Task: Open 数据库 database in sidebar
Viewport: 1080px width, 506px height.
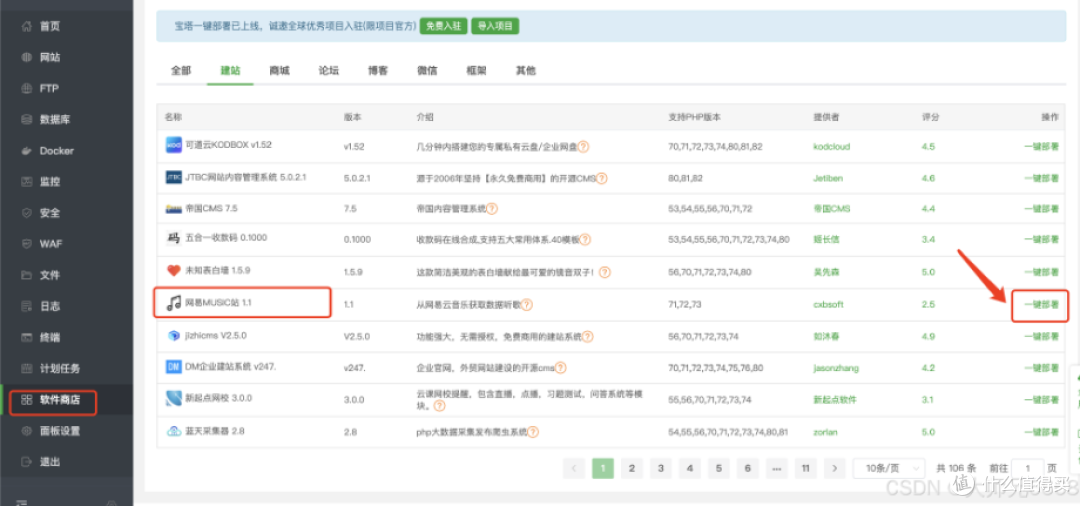Action: tap(55, 120)
